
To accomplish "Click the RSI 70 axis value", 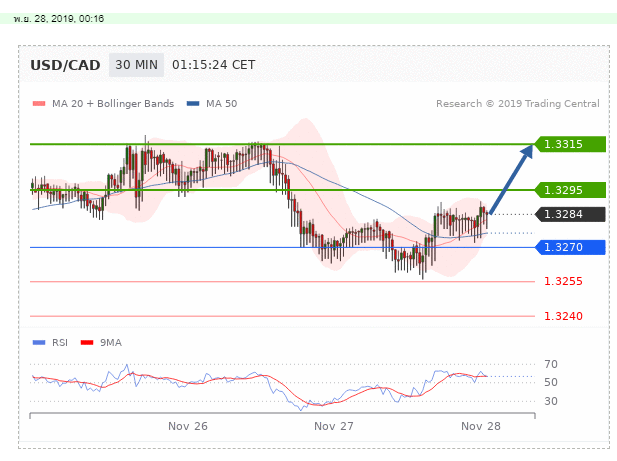I will click(x=551, y=365).
